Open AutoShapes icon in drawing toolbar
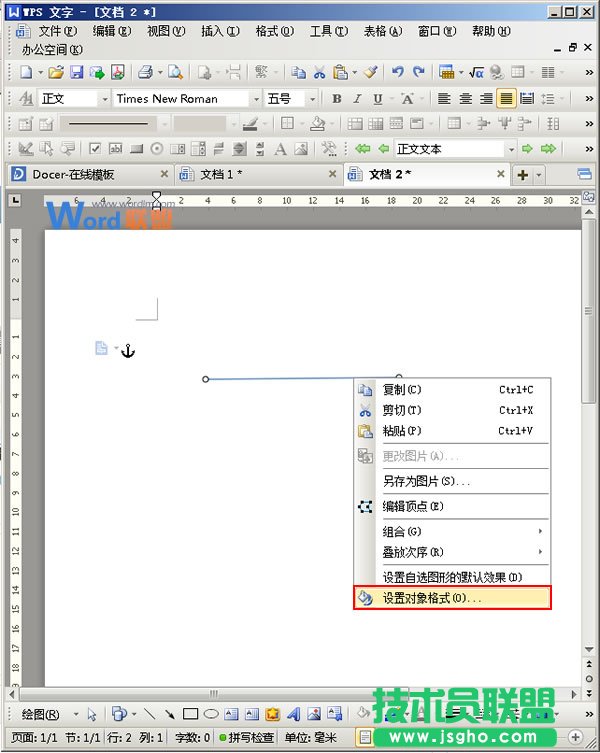 point(119,714)
